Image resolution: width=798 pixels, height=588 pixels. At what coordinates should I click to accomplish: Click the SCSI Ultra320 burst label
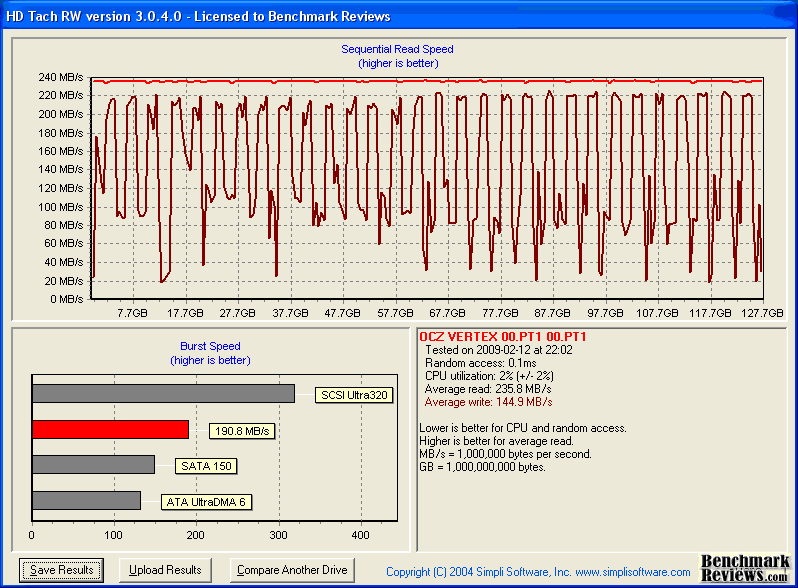click(354, 395)
